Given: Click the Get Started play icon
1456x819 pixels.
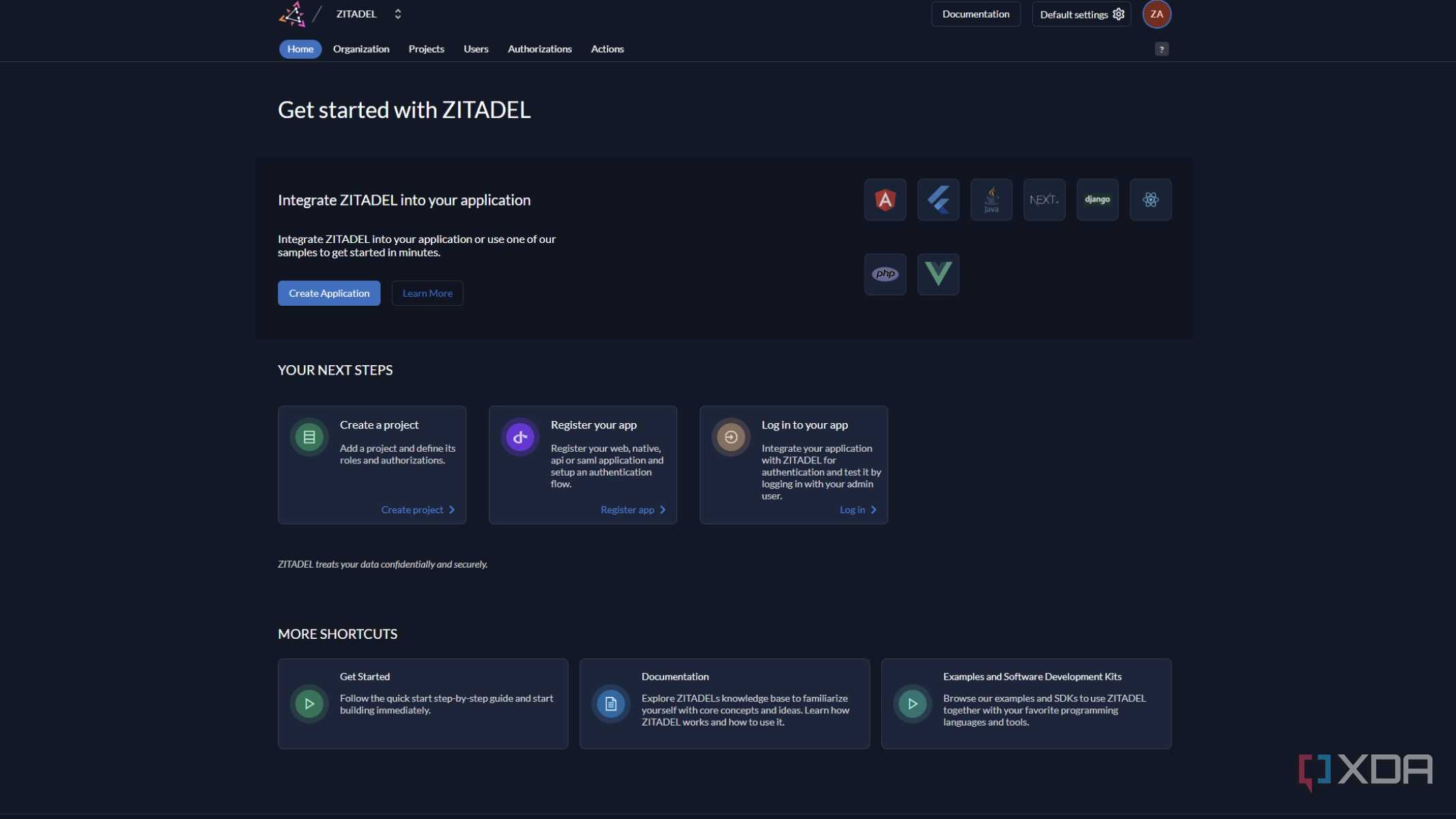Looking at the screenshot, I should 309,704.
